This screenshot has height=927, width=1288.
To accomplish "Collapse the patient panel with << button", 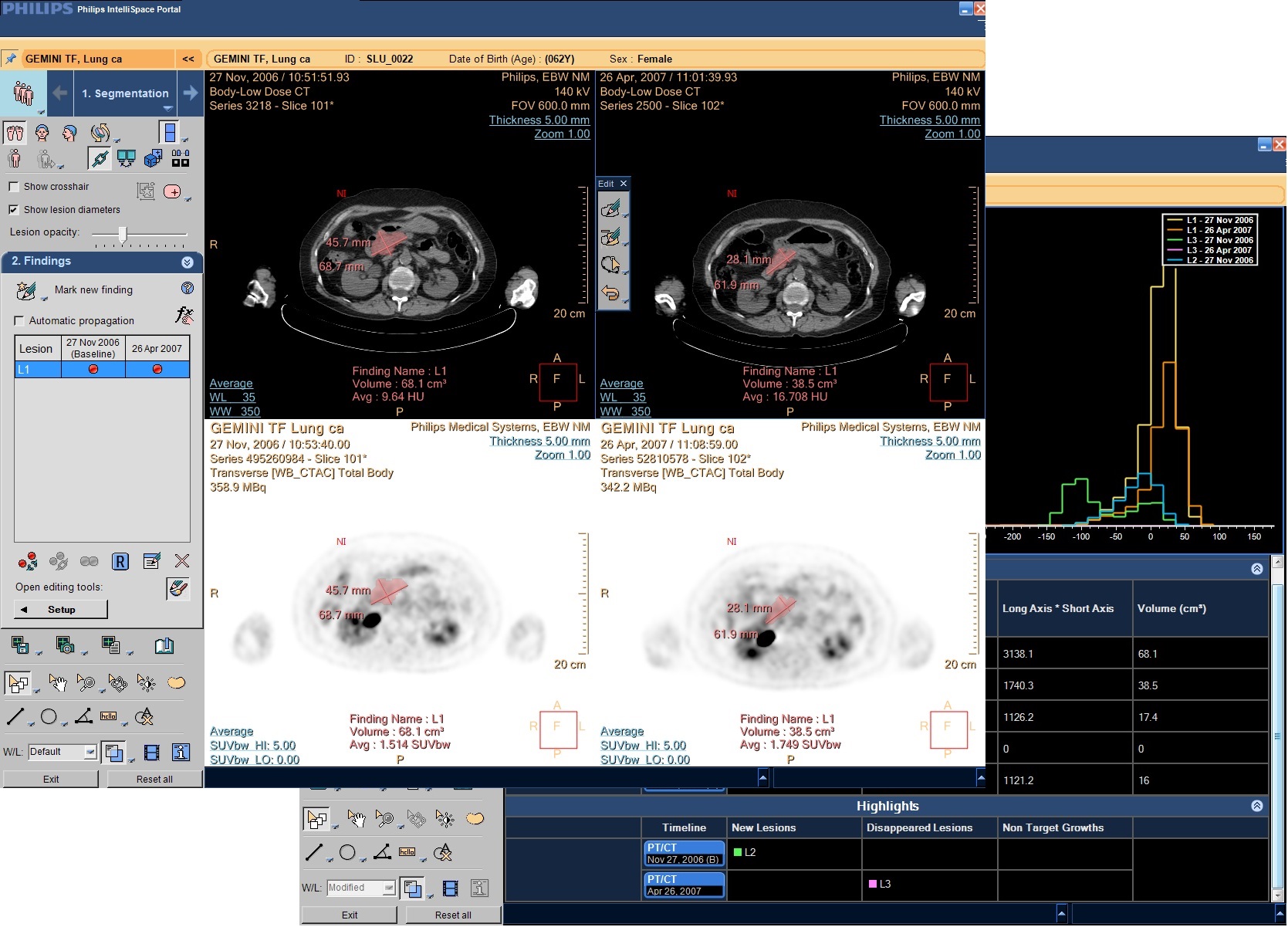I will (188, 59).
